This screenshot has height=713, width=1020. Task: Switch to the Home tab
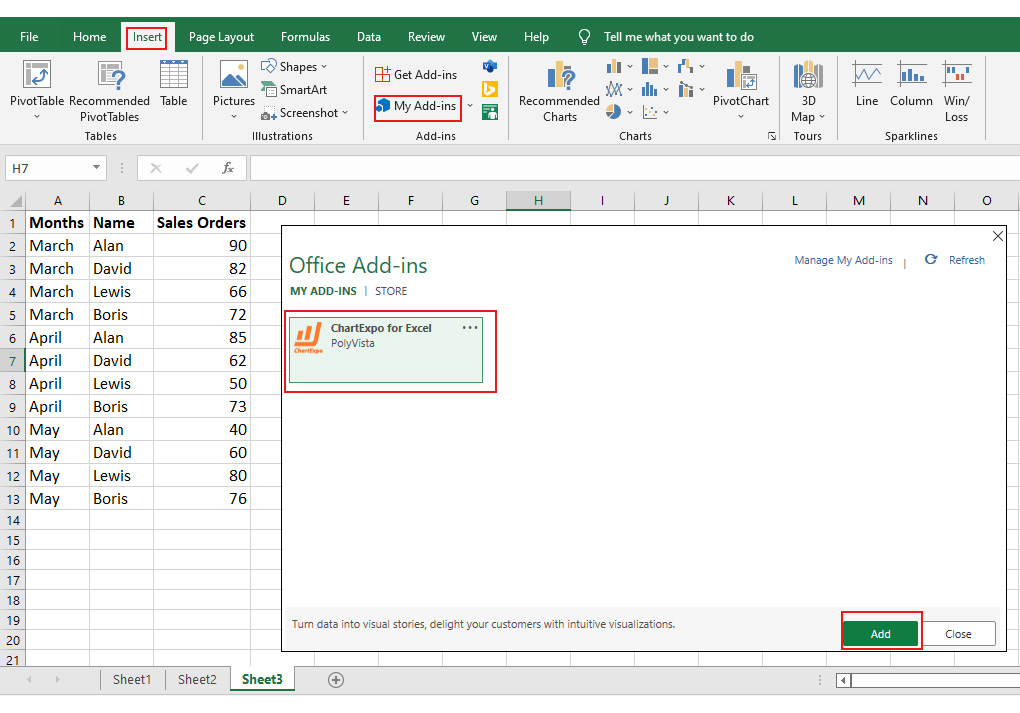[90, 37]
